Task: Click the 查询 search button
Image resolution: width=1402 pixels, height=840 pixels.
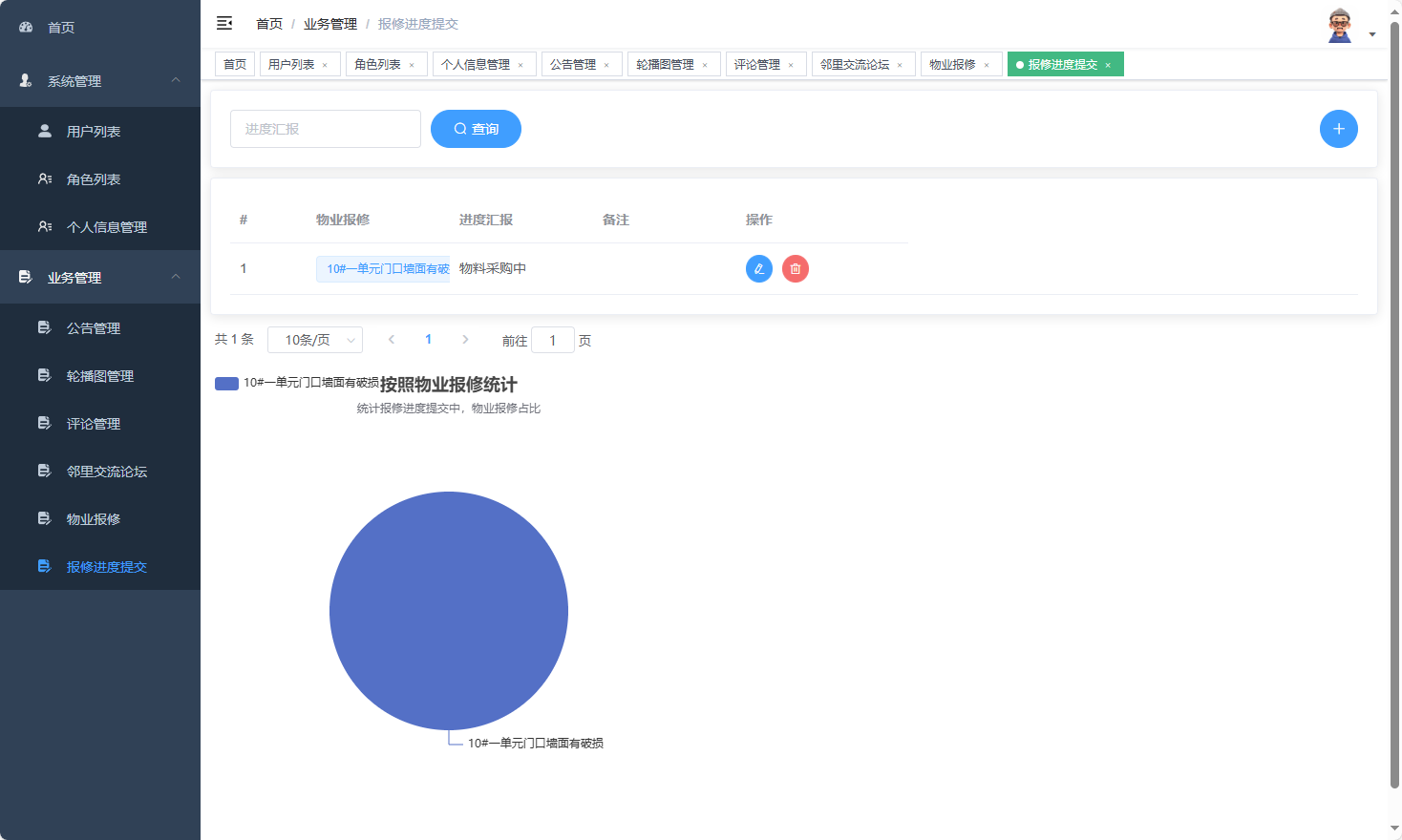Action: pos(476,128)
